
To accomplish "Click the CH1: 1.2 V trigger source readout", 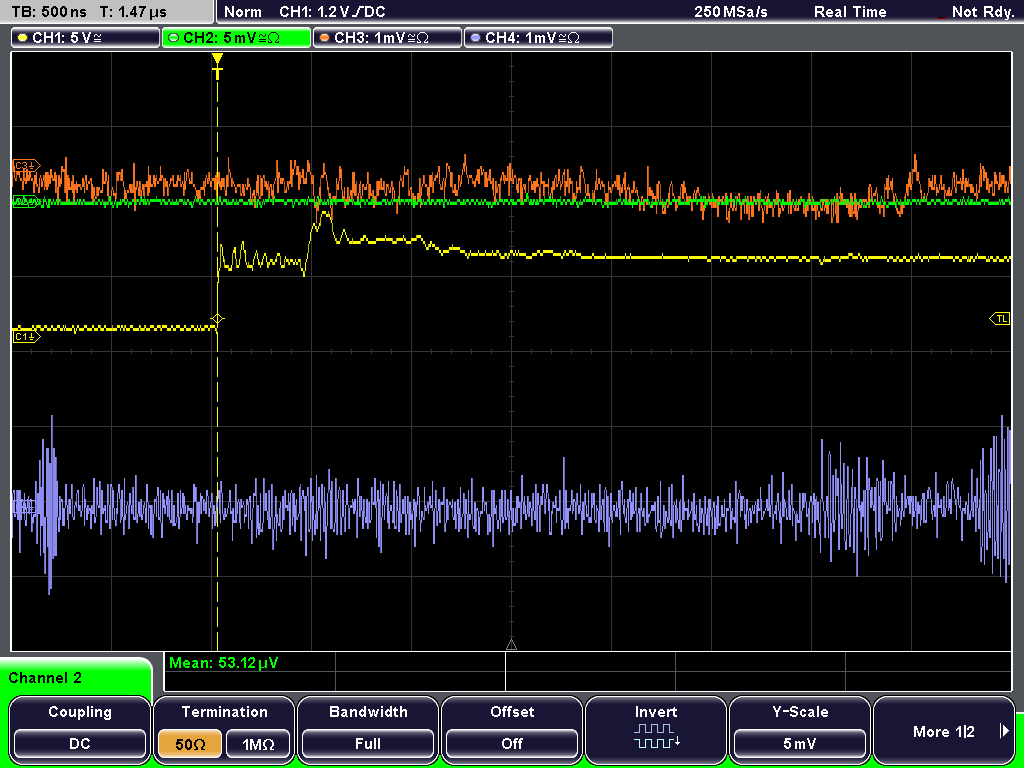I will 332,12.
